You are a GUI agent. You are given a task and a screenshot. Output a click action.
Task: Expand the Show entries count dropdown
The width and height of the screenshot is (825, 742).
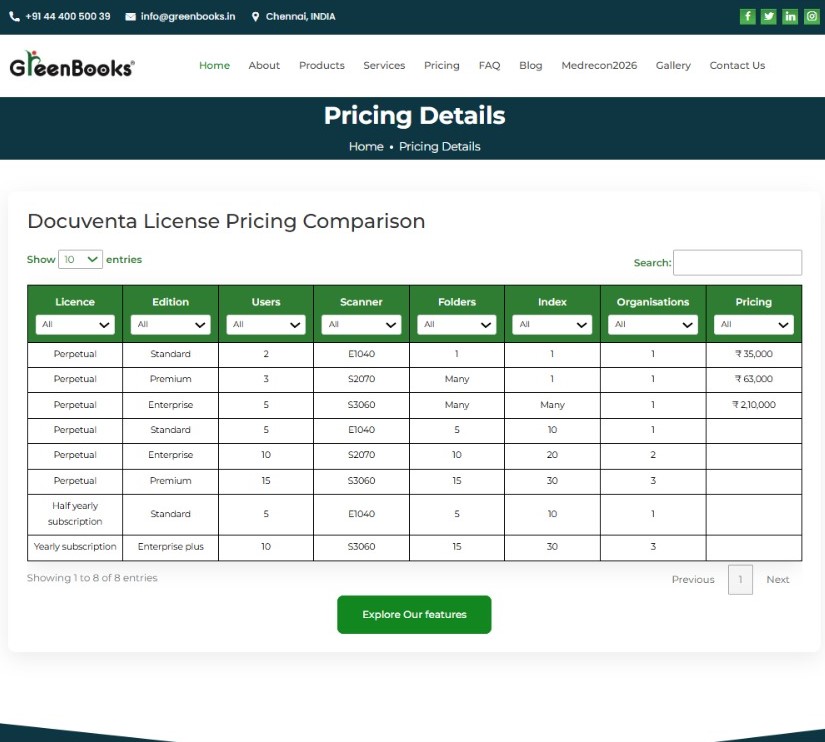coord(81,259)
